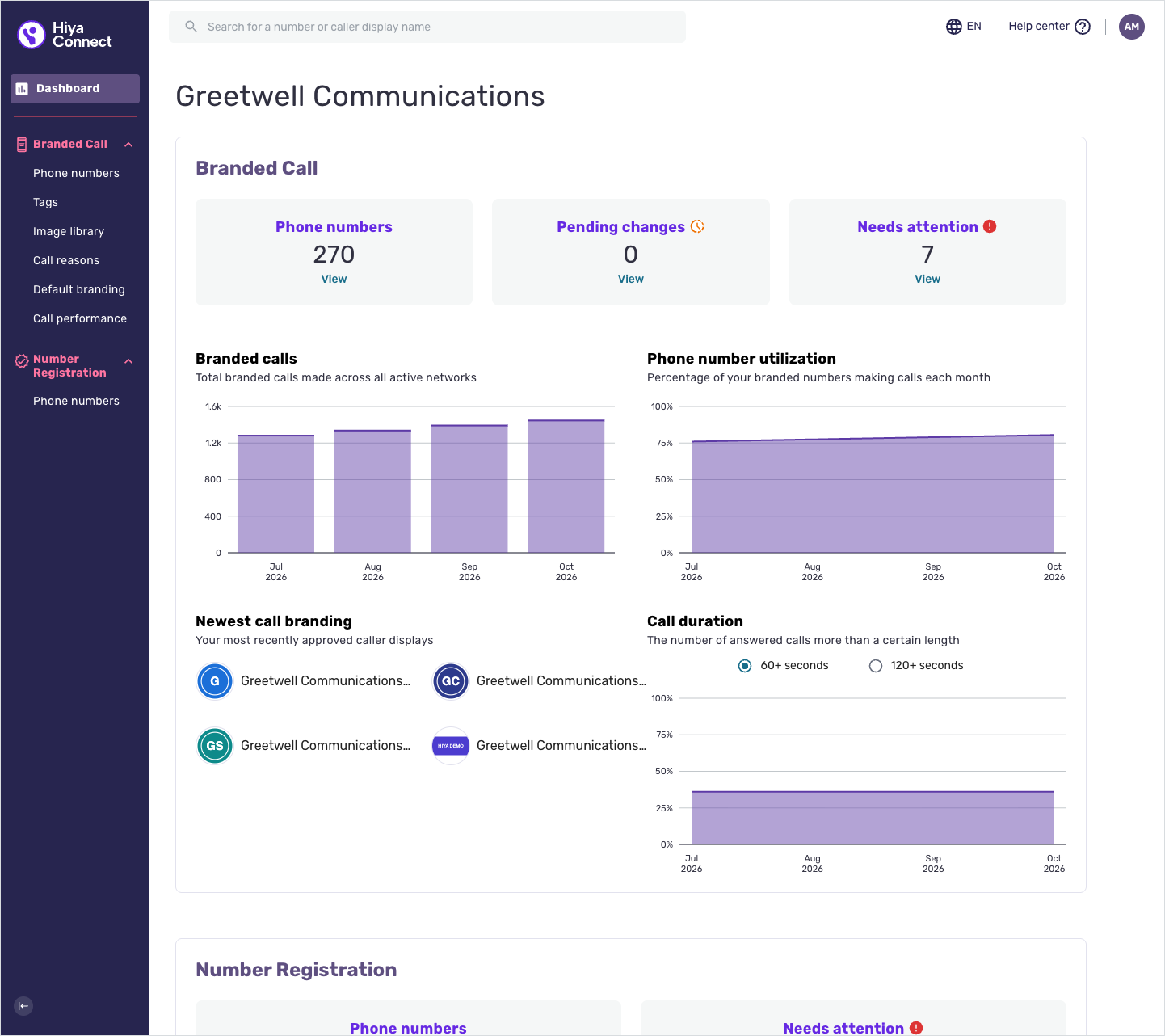Click the 270 phone numbers count

334,255
